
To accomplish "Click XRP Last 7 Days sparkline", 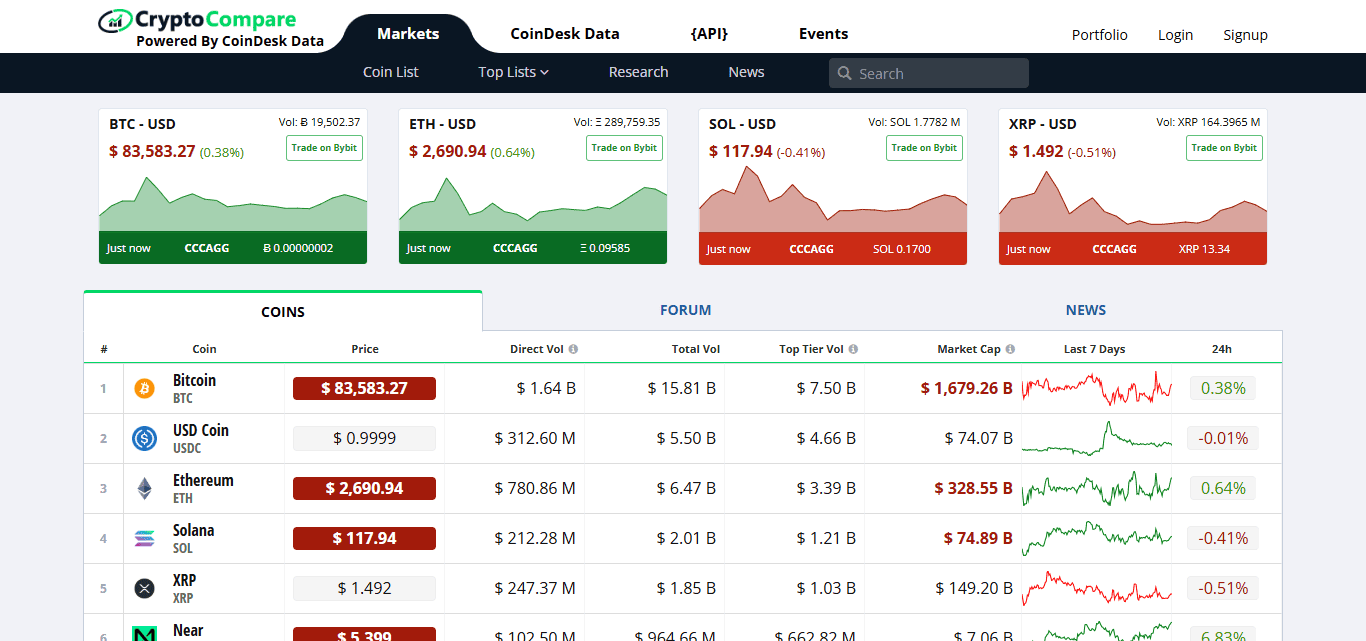I will tap(1096, 588).
